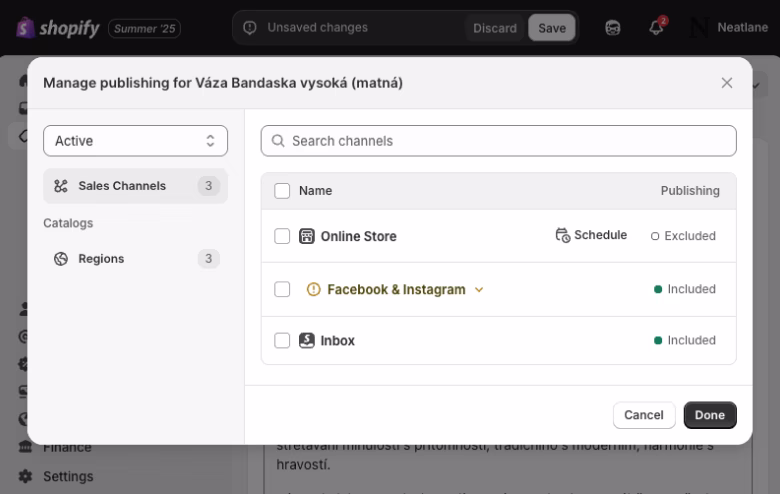Viewport: 780px width, 494px height.
Task: Click the Sales Channels icon
Action: (x=61, y=186)
